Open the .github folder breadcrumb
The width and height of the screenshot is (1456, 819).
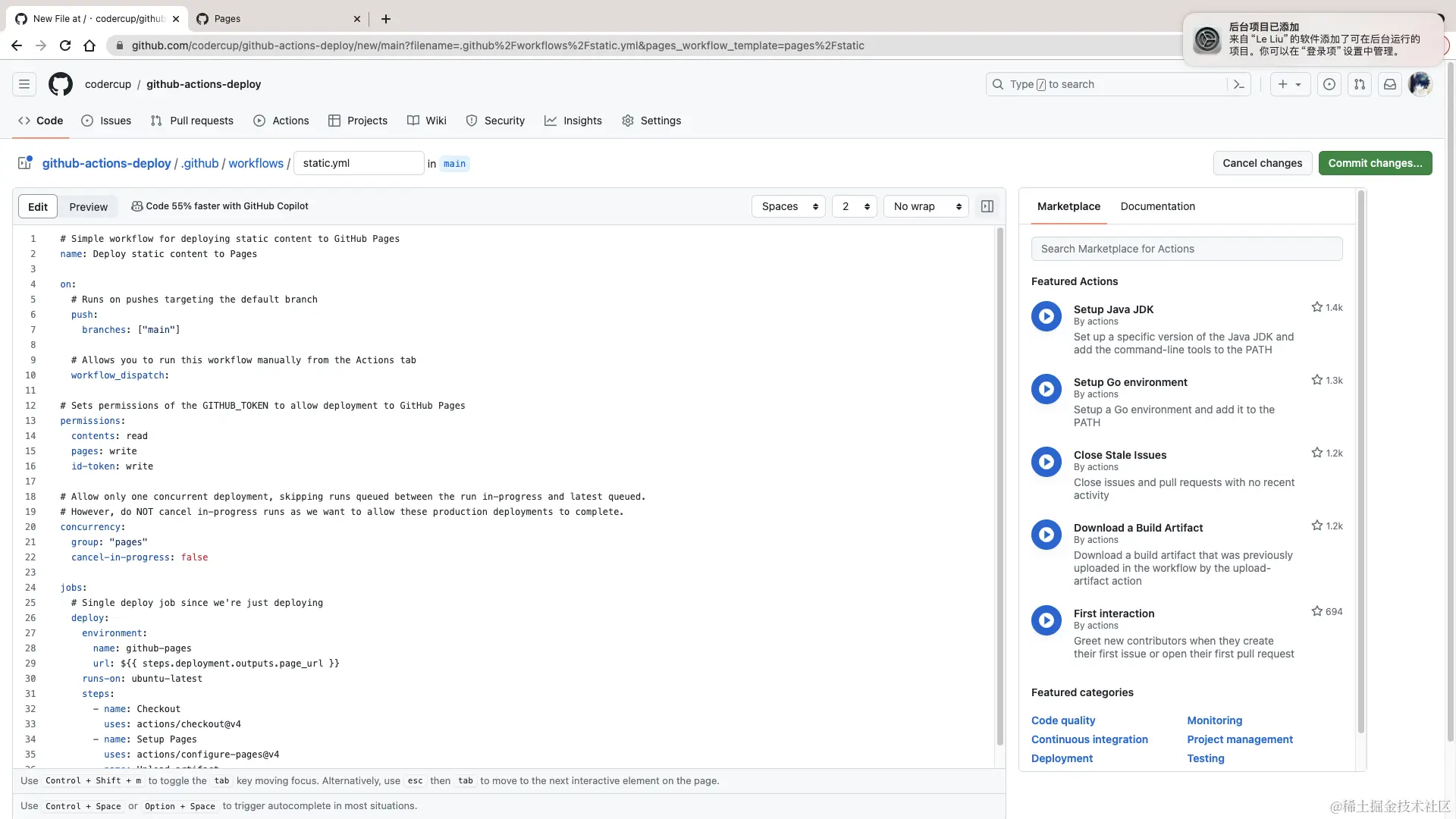200,163
